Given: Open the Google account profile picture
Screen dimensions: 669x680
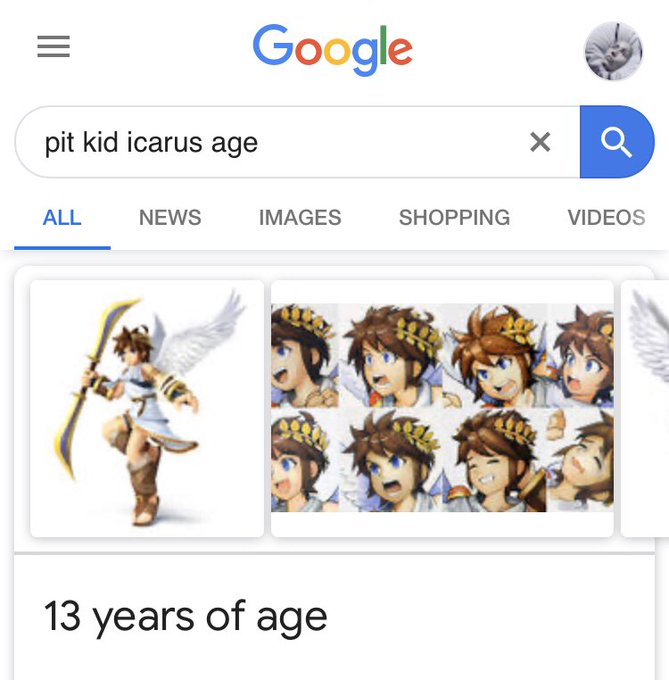Looking at the screenshot, I should [x=614, y=51].
